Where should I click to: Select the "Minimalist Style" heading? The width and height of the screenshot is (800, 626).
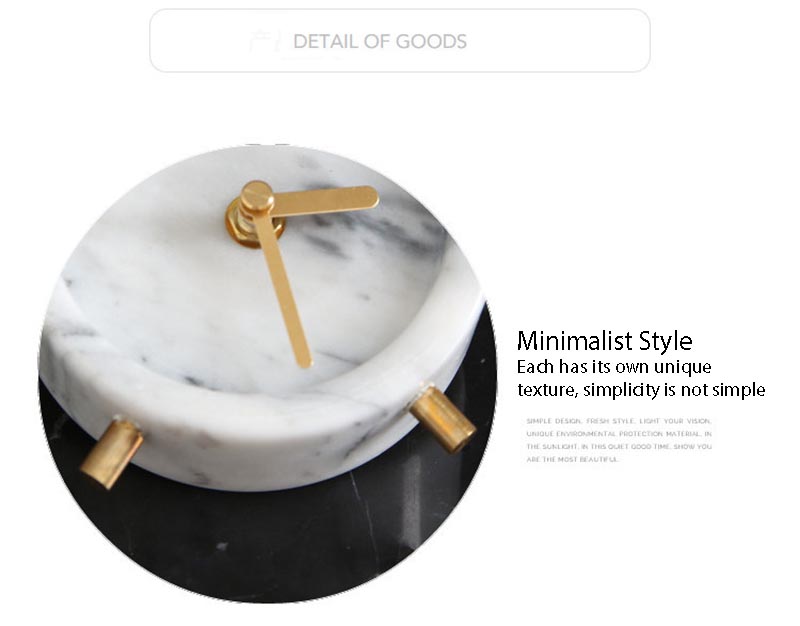click(x=605, y=341)
